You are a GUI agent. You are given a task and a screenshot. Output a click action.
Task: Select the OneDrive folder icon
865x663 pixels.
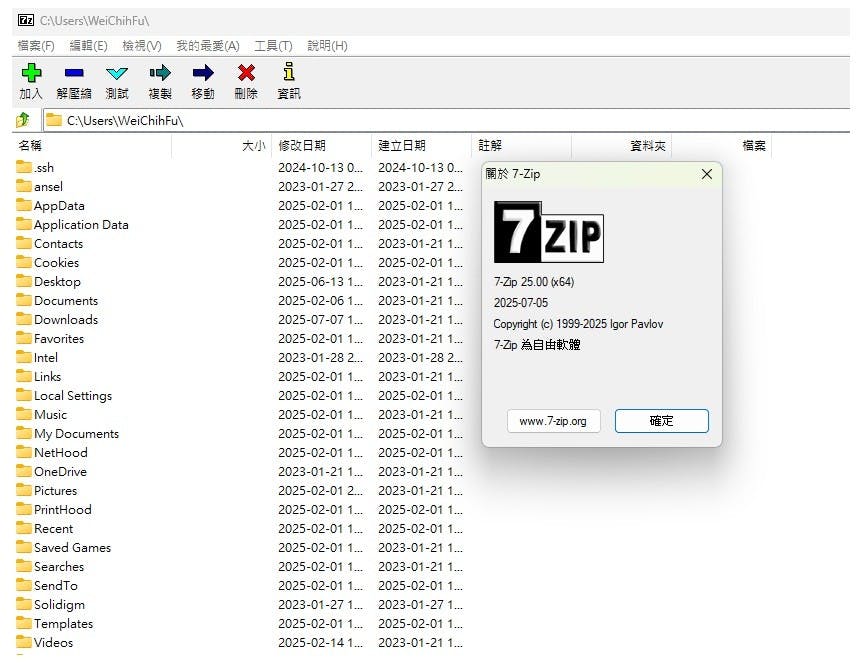pyautogui.click(x=24, y=470)
